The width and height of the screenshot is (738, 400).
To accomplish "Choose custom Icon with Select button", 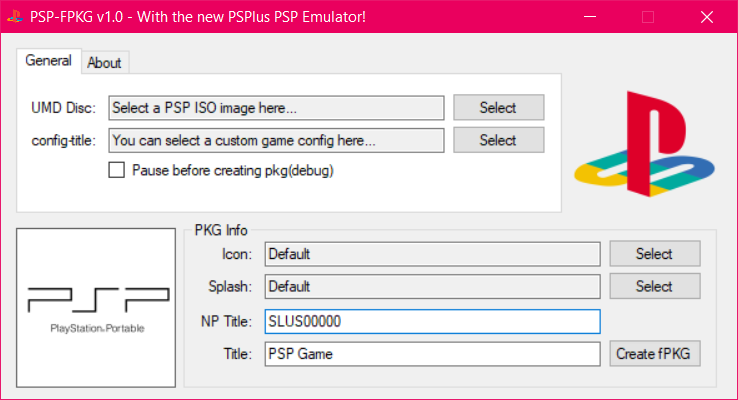I will click(x=654, y=254).
